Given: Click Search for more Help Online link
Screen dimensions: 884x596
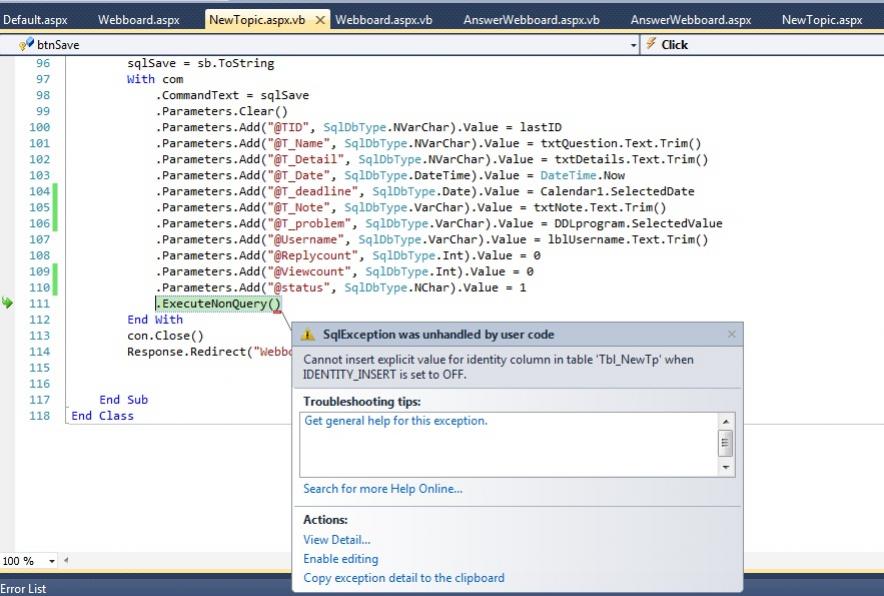Looking at the screenshot, I should click(383, 489).
